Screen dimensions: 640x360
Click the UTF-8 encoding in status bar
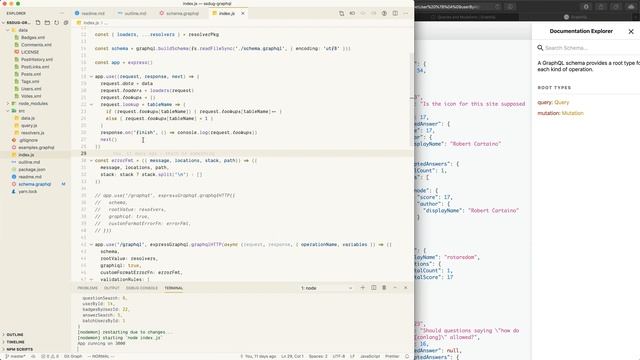338,356
